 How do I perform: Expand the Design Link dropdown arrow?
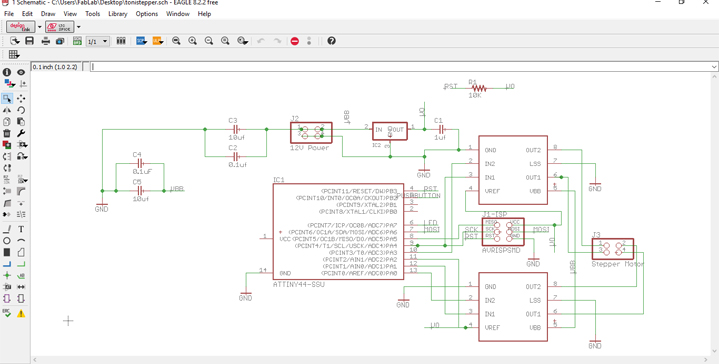[x=39, y=27]
